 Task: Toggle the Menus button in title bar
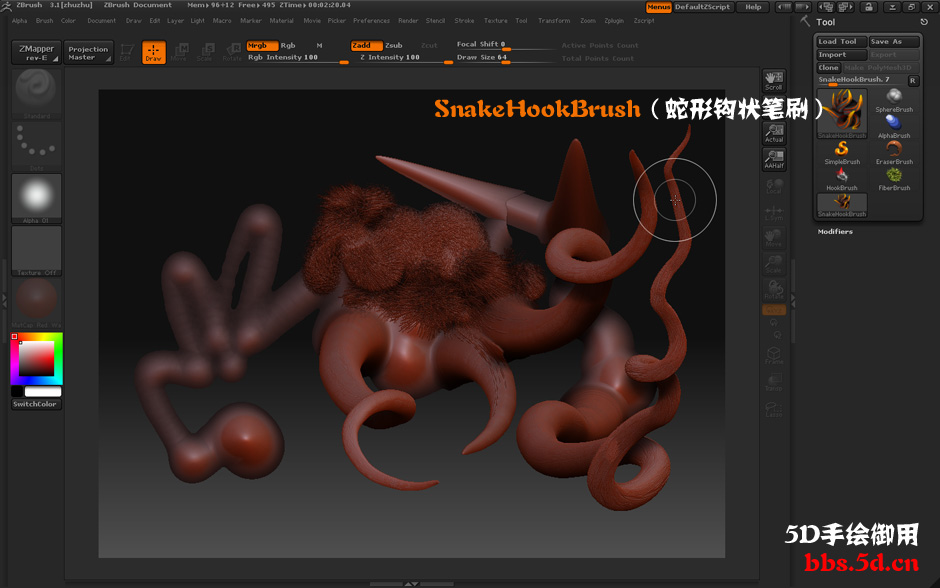tap(658, 7)
